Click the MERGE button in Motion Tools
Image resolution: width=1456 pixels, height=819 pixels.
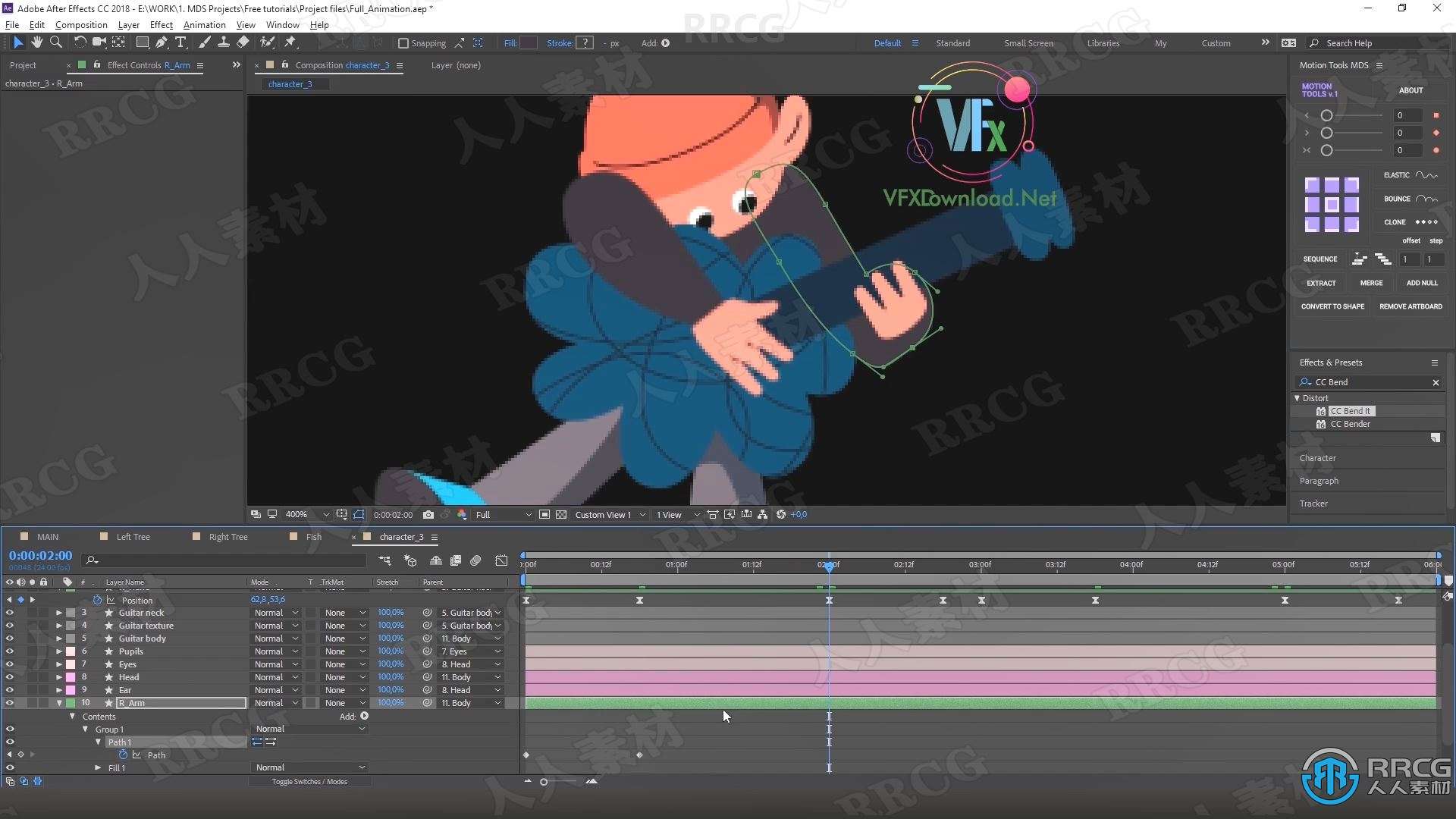[1371, 282]
